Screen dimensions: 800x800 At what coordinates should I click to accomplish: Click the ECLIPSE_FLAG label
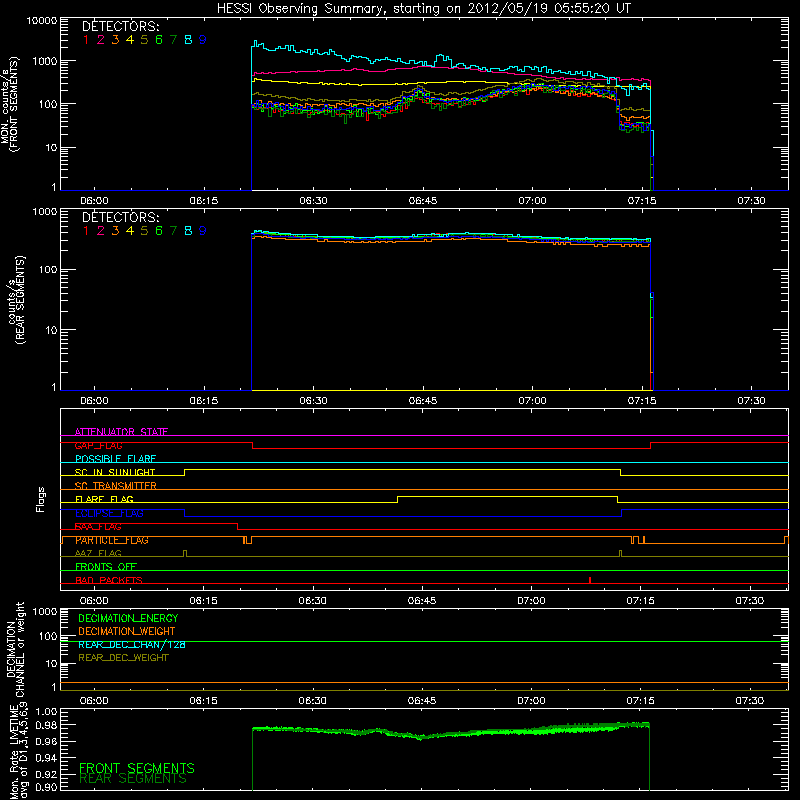click(109, 513)
